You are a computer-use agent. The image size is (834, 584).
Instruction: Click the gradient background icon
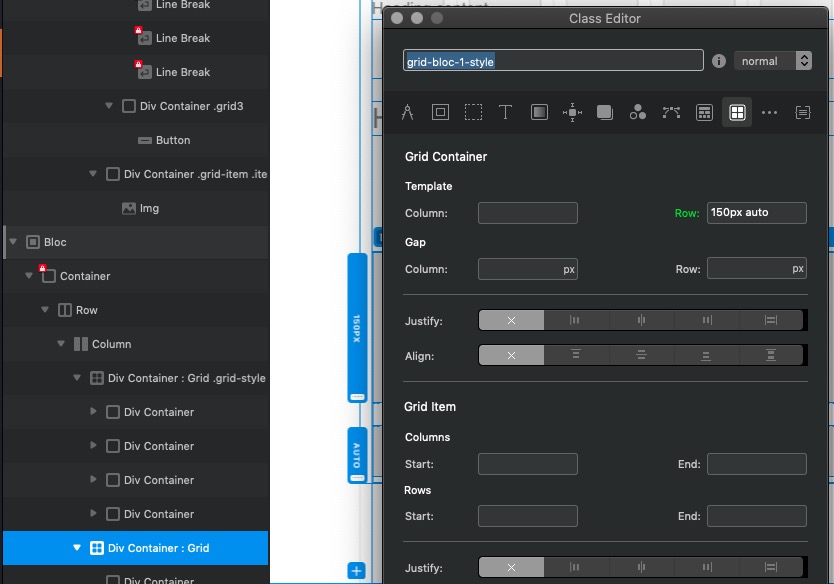point(539,113)
